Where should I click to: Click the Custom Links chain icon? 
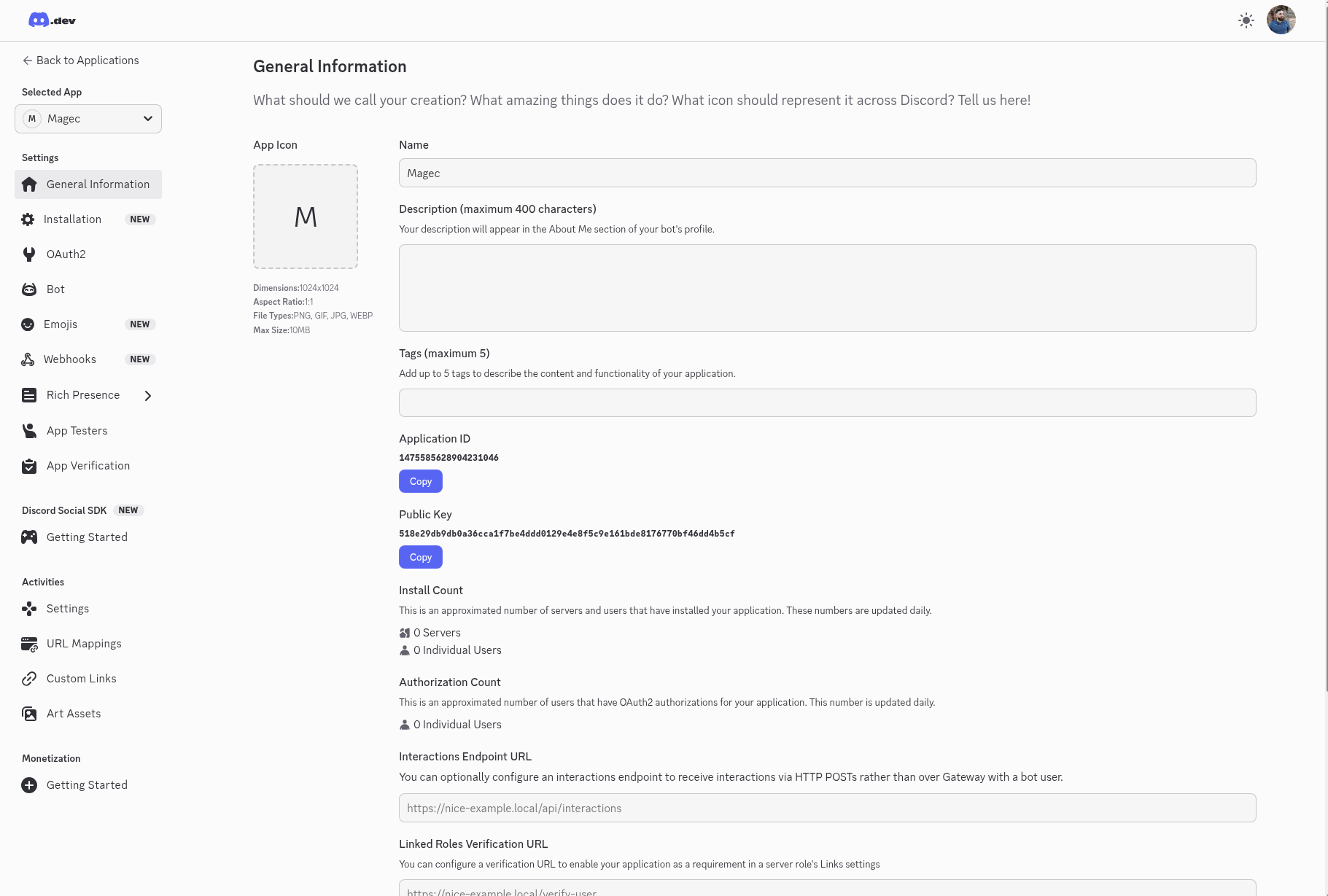29,678
